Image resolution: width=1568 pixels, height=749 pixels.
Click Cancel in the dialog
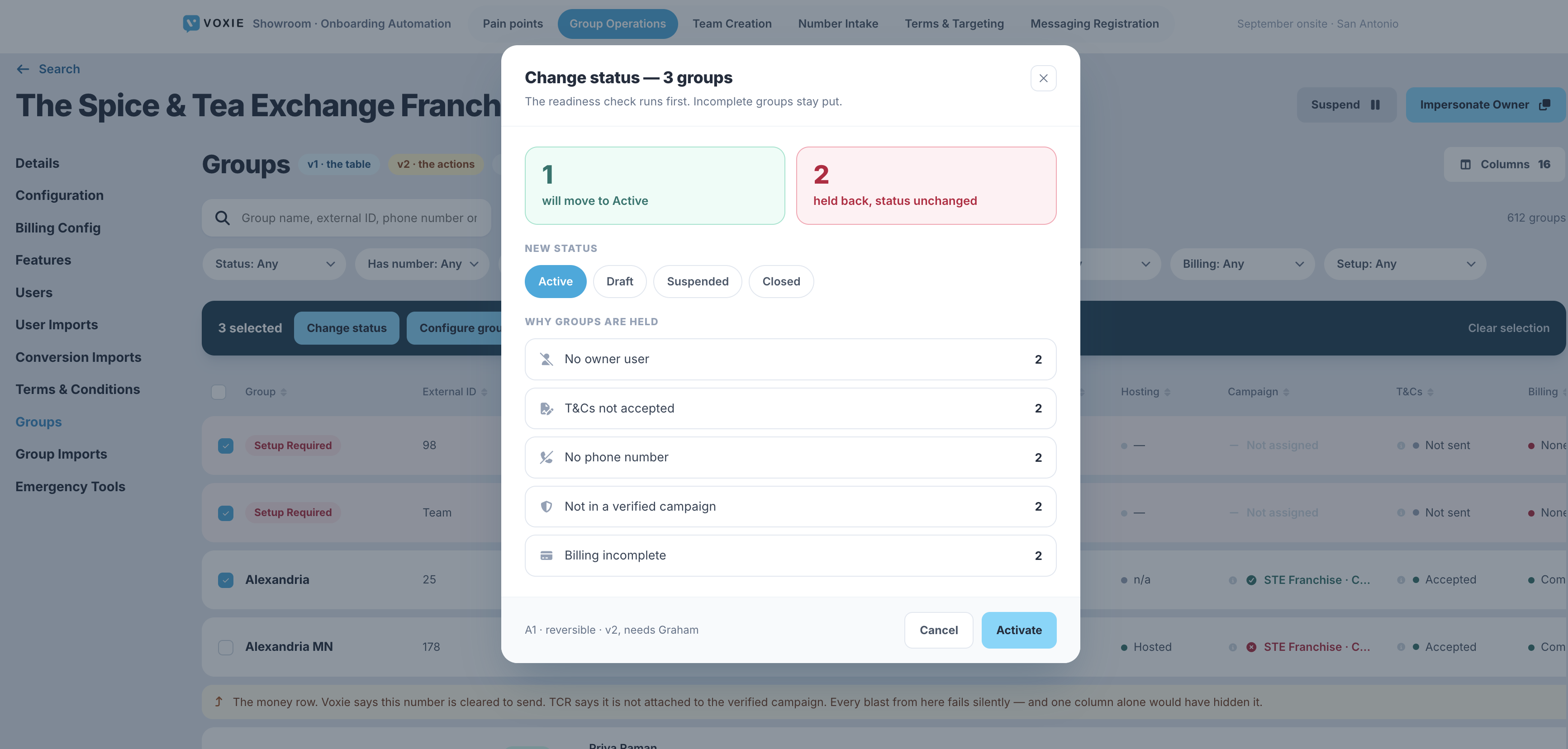[x=938, y=630]
